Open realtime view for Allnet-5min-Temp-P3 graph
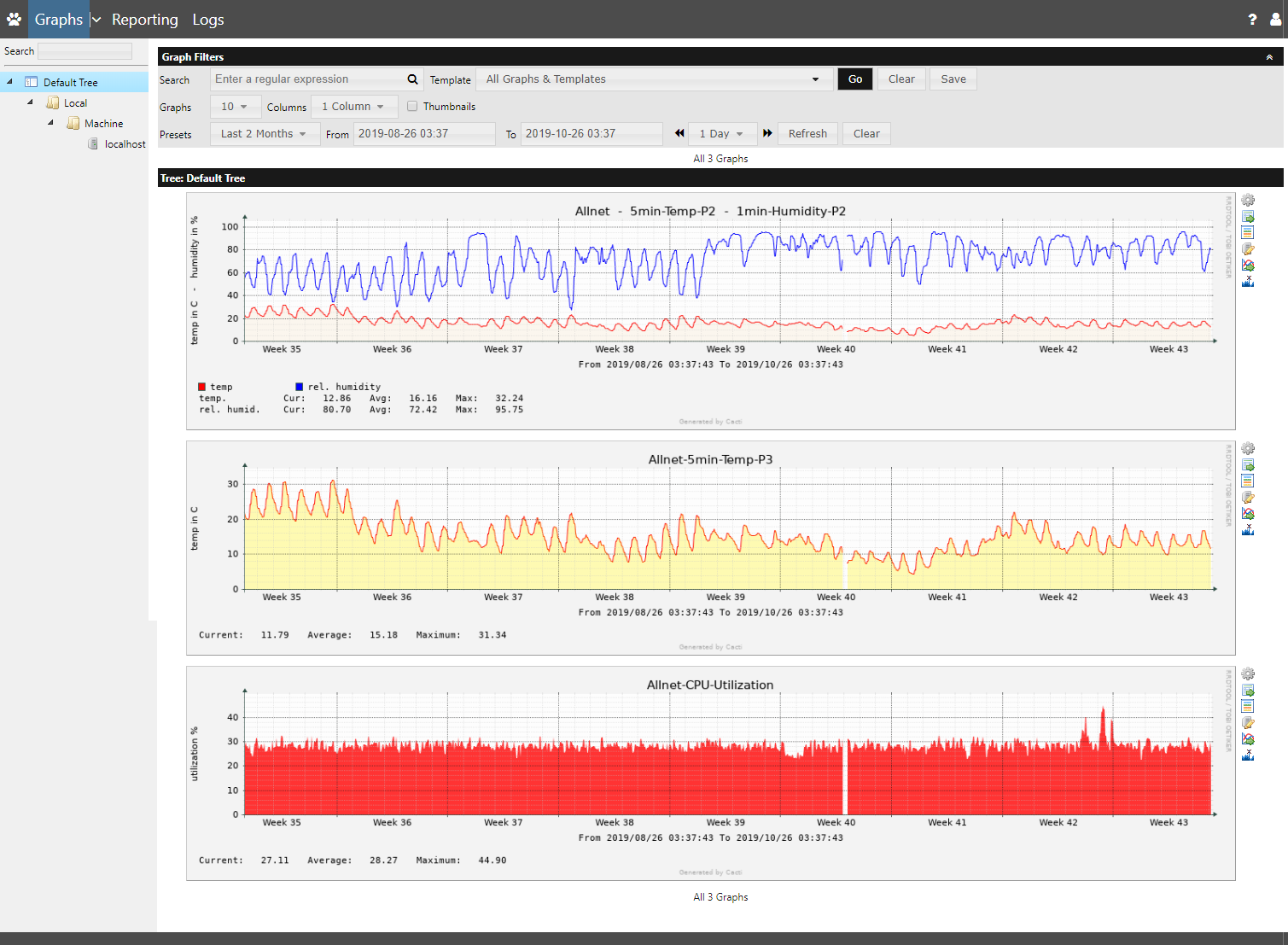This screenshot has height=945, width=1288. point(1248,513)
